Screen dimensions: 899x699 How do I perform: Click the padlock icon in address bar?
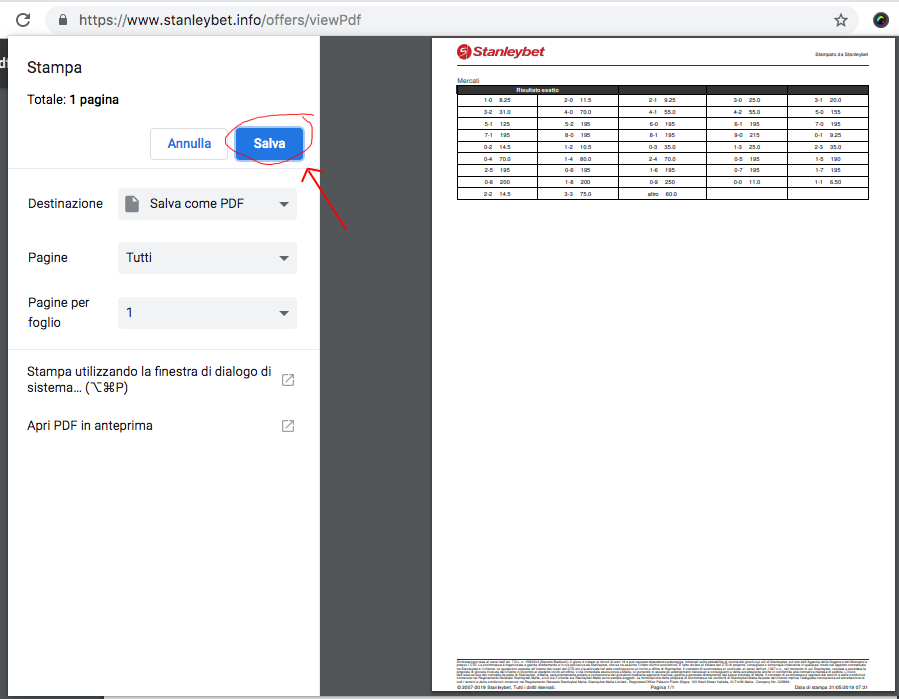(63, 20)
